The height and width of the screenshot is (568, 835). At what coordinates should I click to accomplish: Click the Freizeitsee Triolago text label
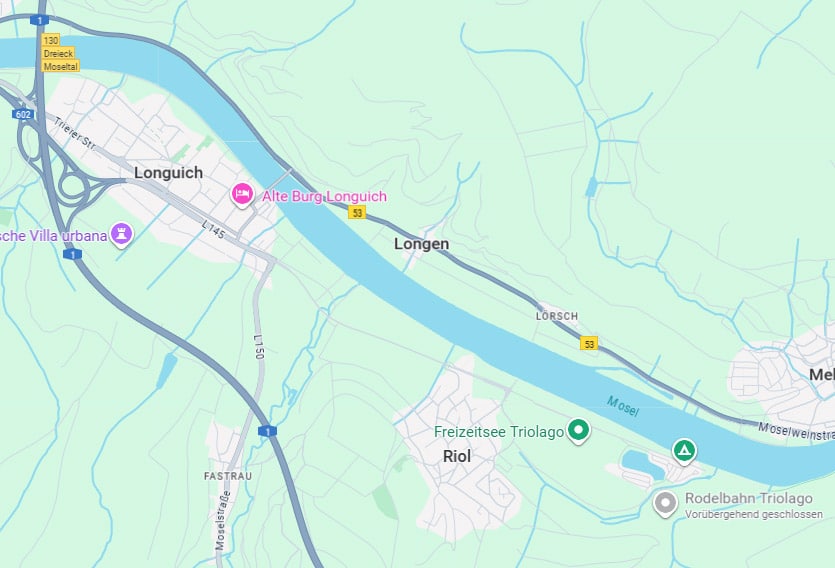(x=499, y=432)
